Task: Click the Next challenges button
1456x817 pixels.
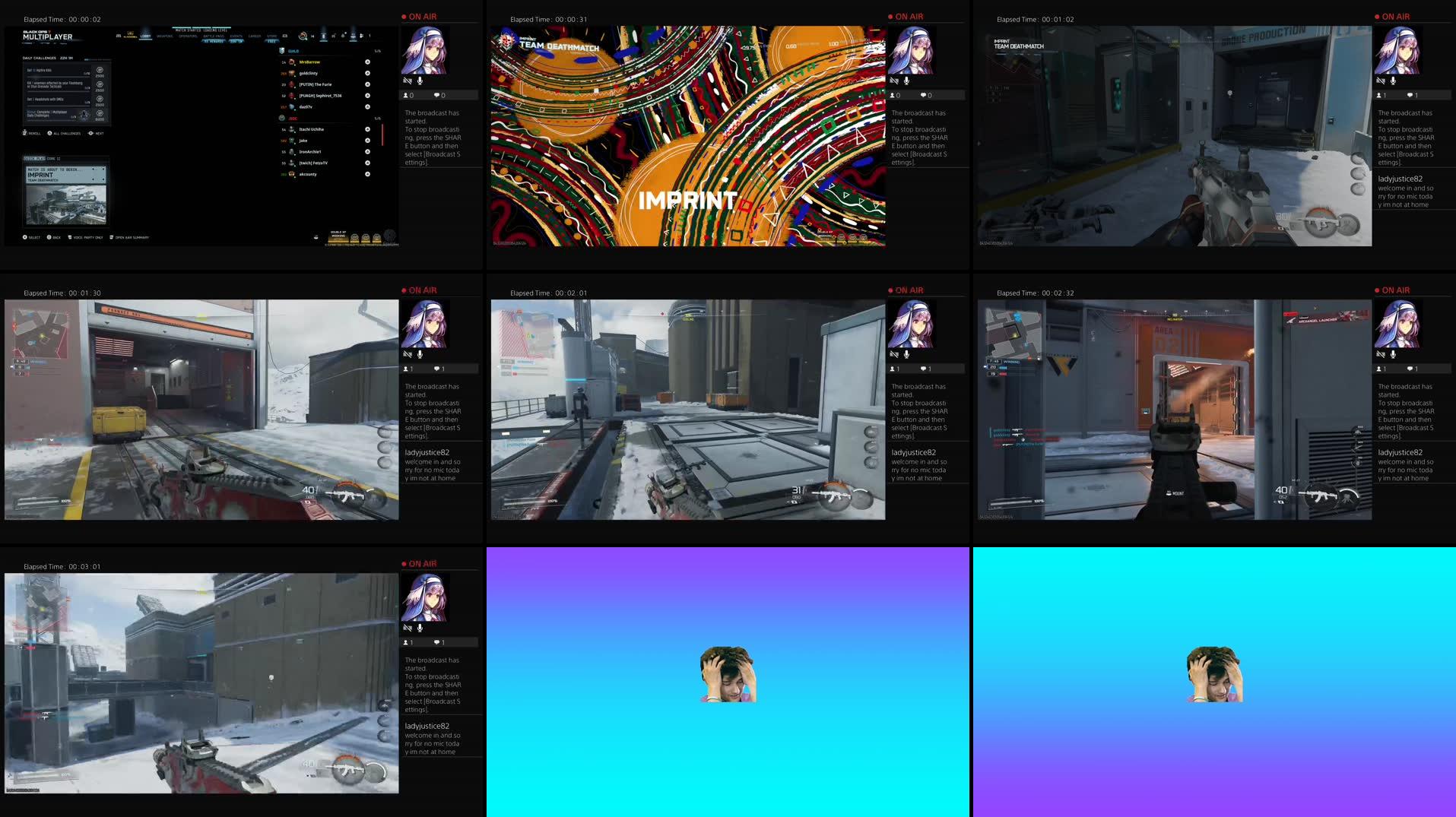Action: 96,133
